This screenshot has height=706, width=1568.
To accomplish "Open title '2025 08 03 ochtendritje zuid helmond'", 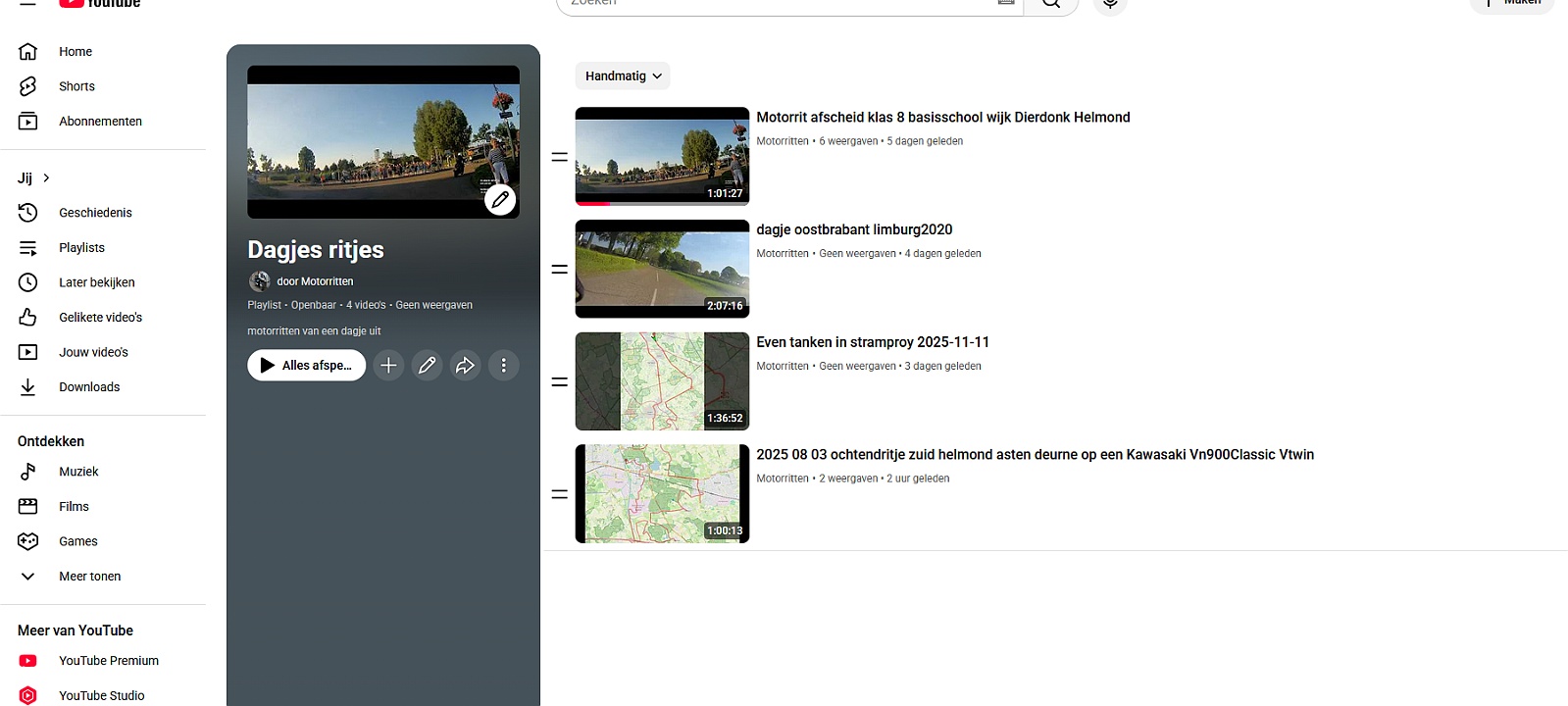I will click(x=1036, y=455).
